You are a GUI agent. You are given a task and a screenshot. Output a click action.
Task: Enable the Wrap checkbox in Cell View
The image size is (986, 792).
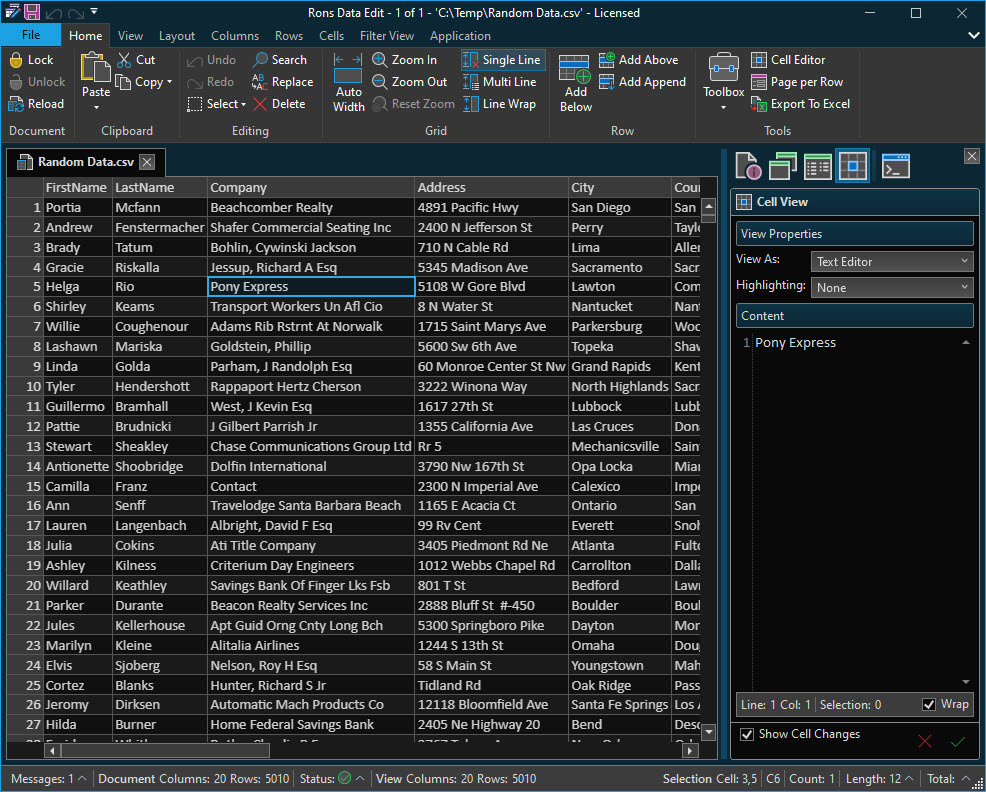click(926, 704)
